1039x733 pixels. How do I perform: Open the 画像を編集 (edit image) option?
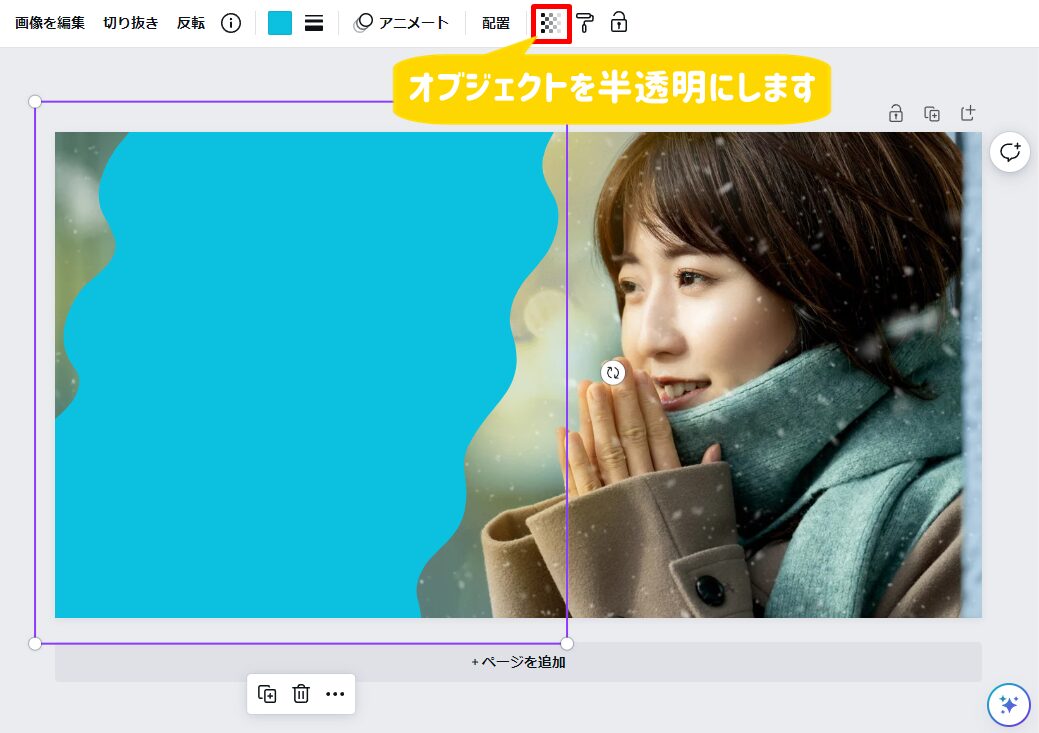[50, 23]
